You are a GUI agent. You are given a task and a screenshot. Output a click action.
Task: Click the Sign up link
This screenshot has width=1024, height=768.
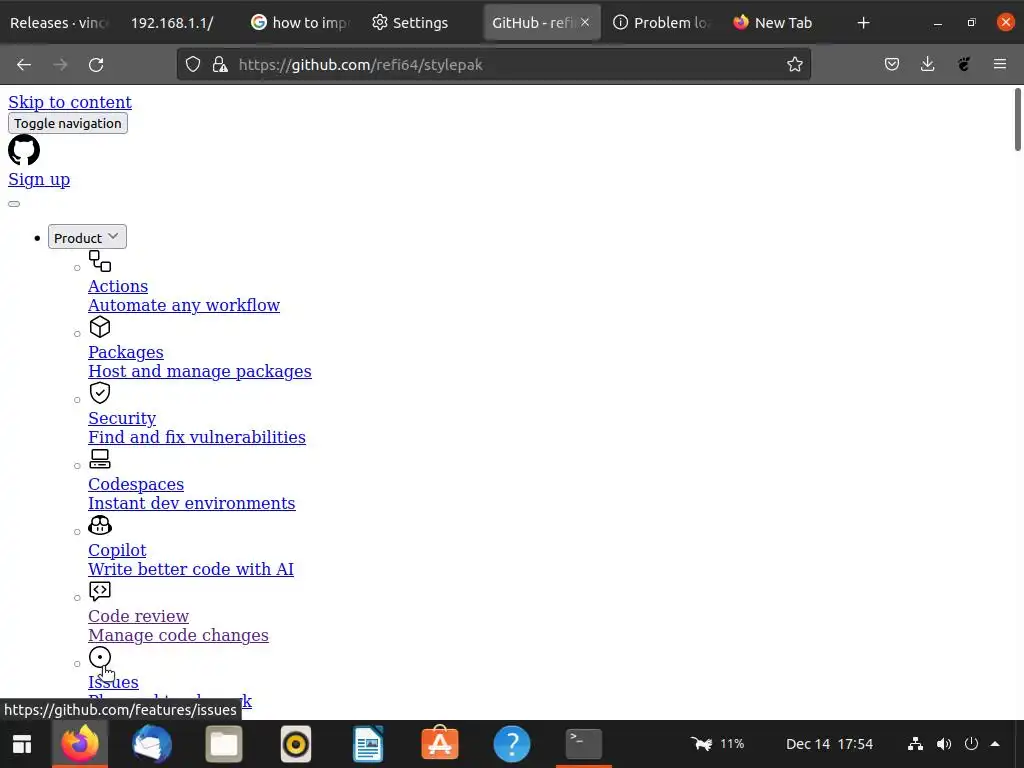click(x=39, y=179)
